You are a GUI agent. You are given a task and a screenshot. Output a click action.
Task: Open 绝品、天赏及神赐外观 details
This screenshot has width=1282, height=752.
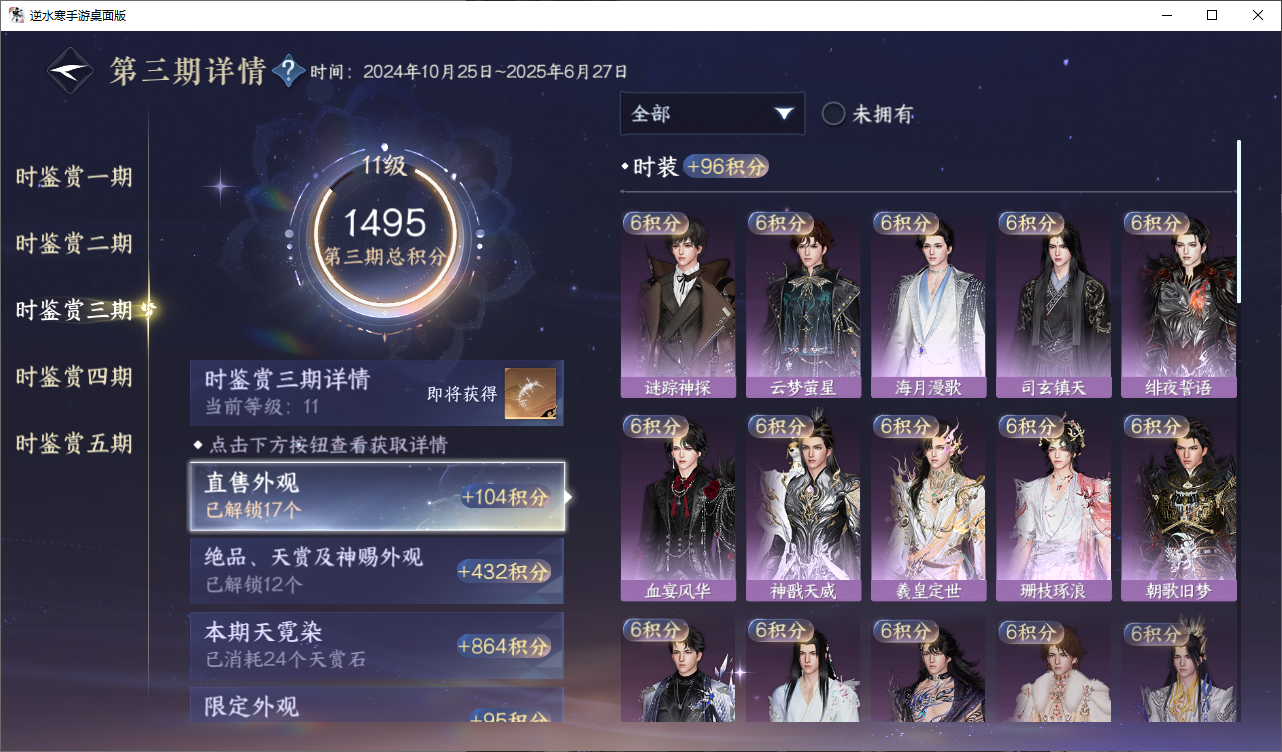[x=377, y=571]
